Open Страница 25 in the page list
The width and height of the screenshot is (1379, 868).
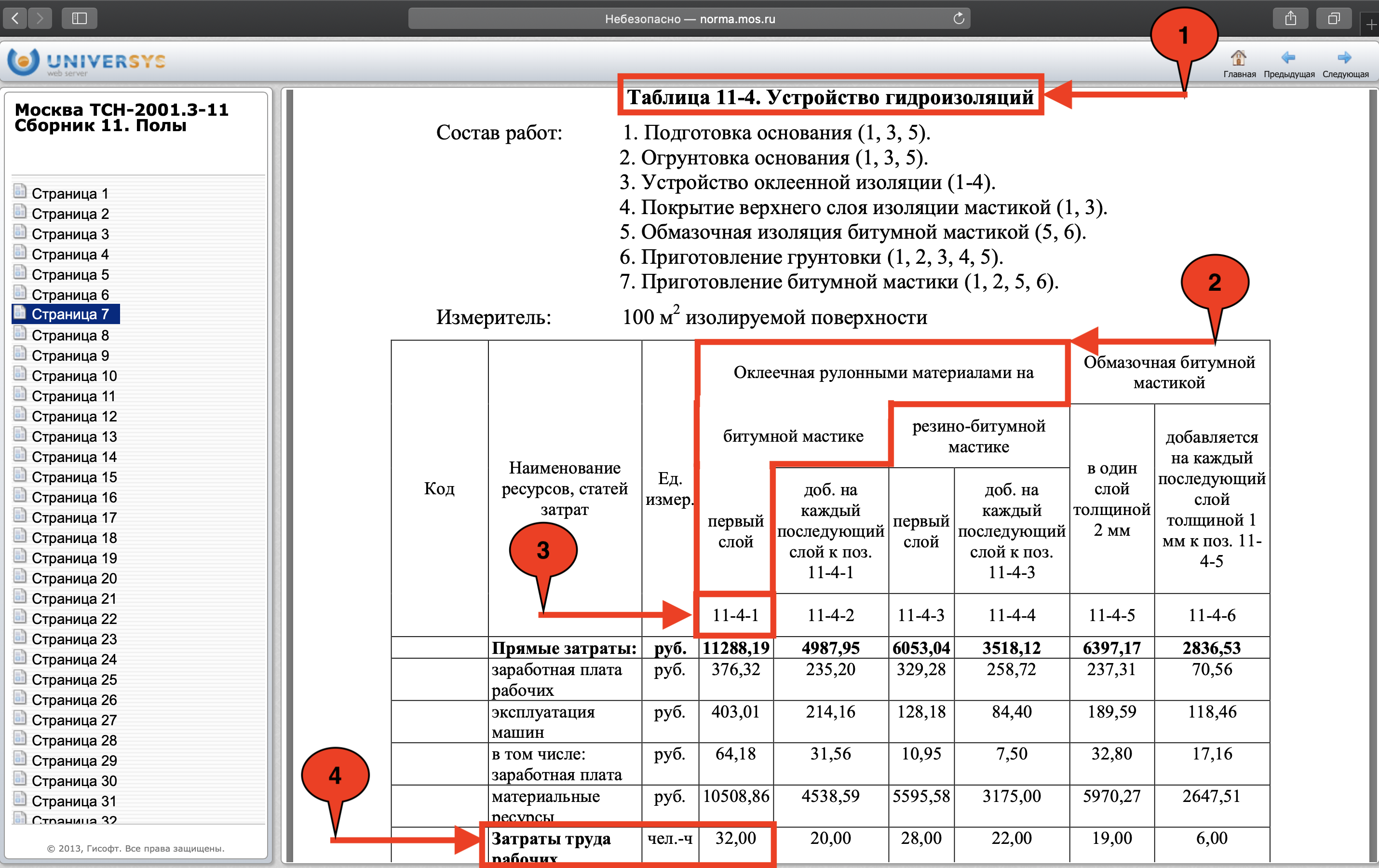click(74, 679)
